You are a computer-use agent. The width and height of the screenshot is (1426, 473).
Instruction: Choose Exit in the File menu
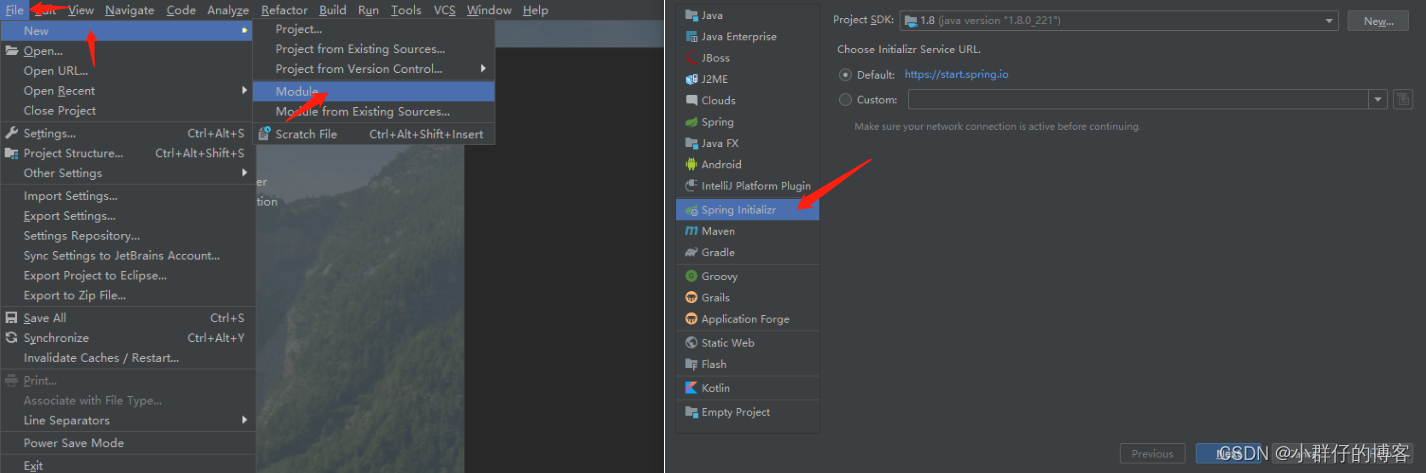[x=127, y=465]
